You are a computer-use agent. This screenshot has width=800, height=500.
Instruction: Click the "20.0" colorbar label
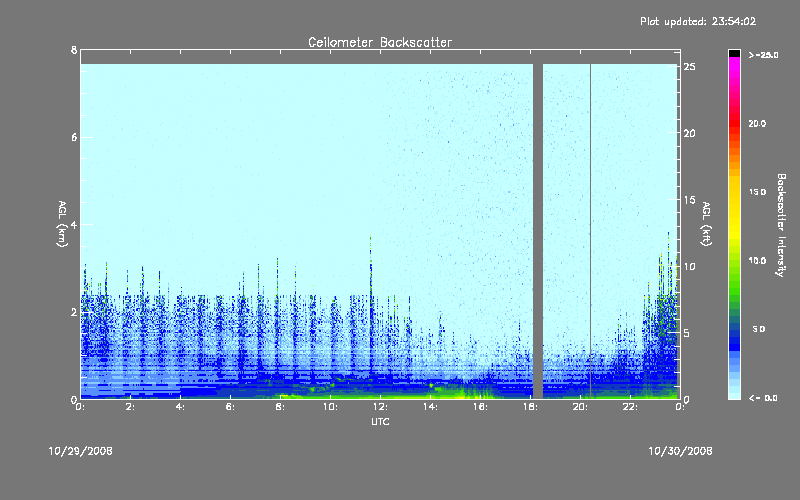tap(757, 123)
